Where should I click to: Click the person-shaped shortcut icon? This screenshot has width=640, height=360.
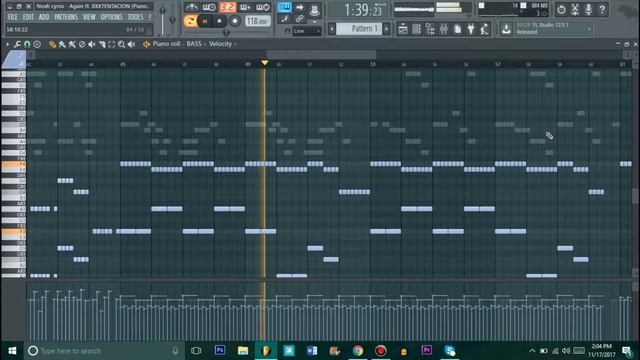[484, 29]
